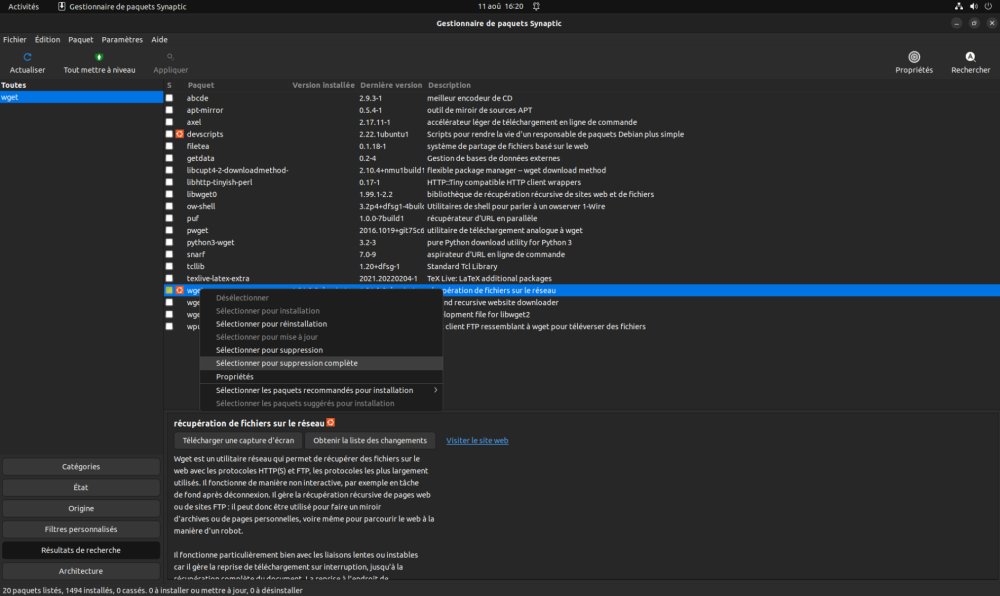Toggle the status checkbox for pwget
1000x596 pixels.
(x=169, y=230)
